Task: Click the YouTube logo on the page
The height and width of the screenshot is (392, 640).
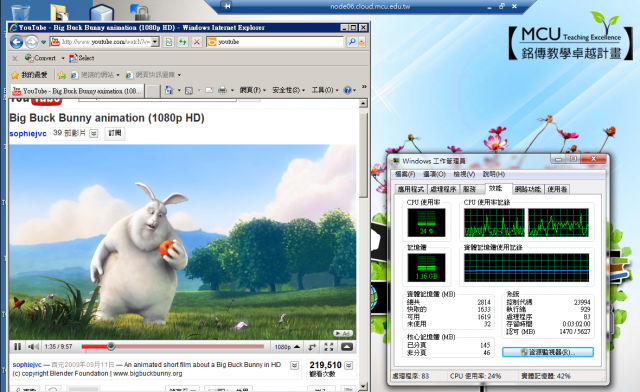Action: (36, 100)
